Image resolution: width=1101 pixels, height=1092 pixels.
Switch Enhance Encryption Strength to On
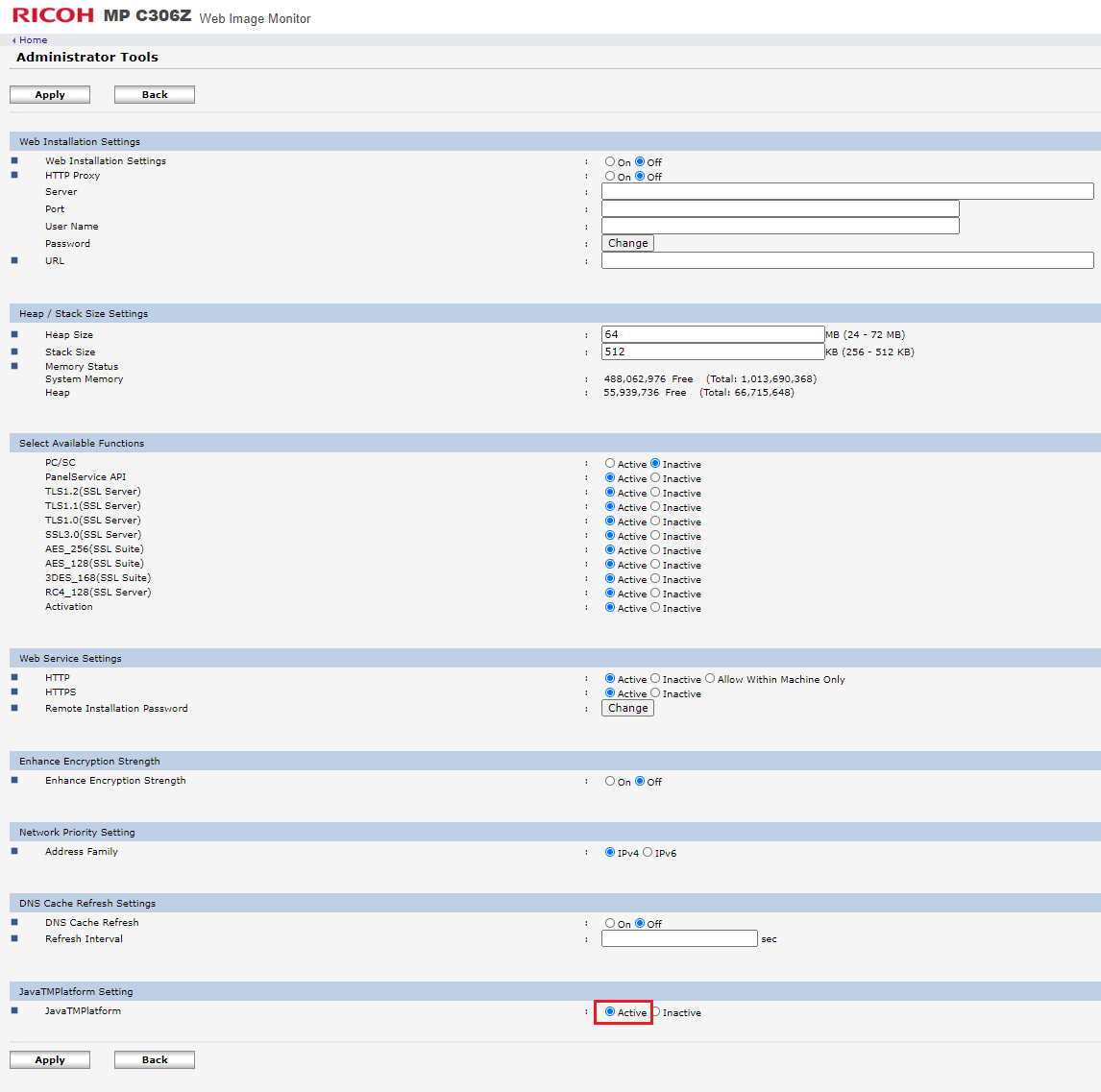click(610, 782)
